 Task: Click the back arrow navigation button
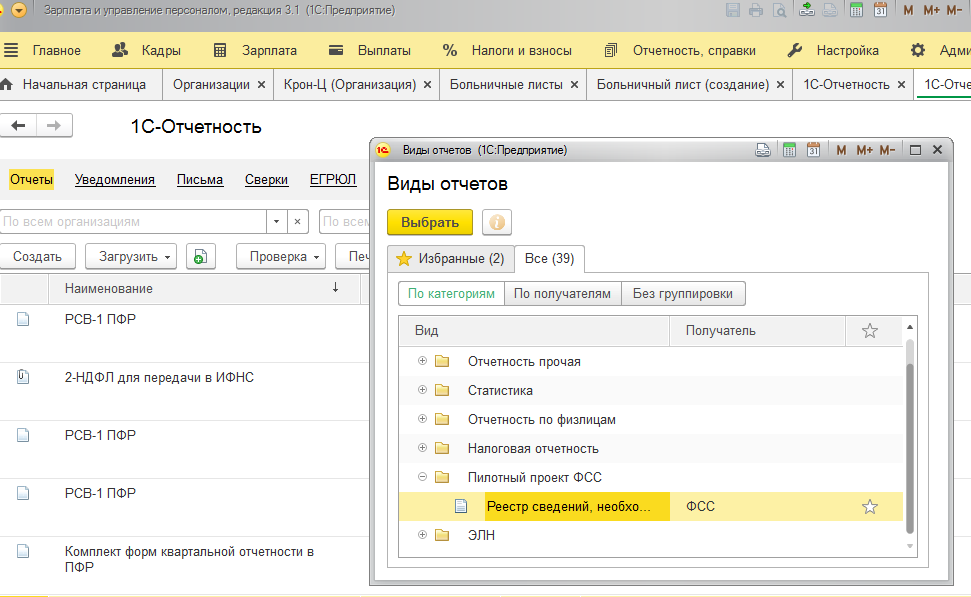19,126
